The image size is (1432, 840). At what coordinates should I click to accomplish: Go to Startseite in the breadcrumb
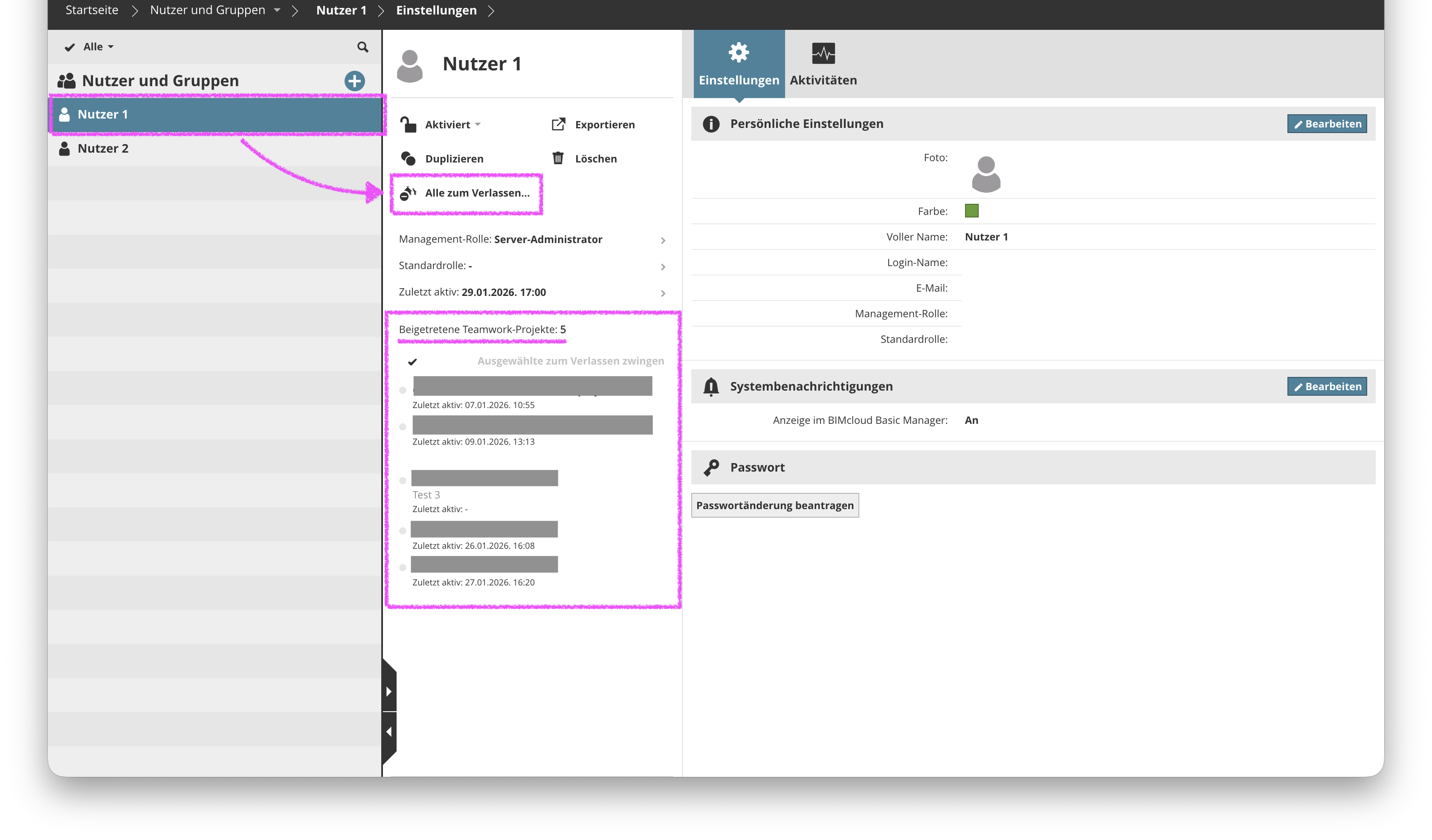click(92, 10)
